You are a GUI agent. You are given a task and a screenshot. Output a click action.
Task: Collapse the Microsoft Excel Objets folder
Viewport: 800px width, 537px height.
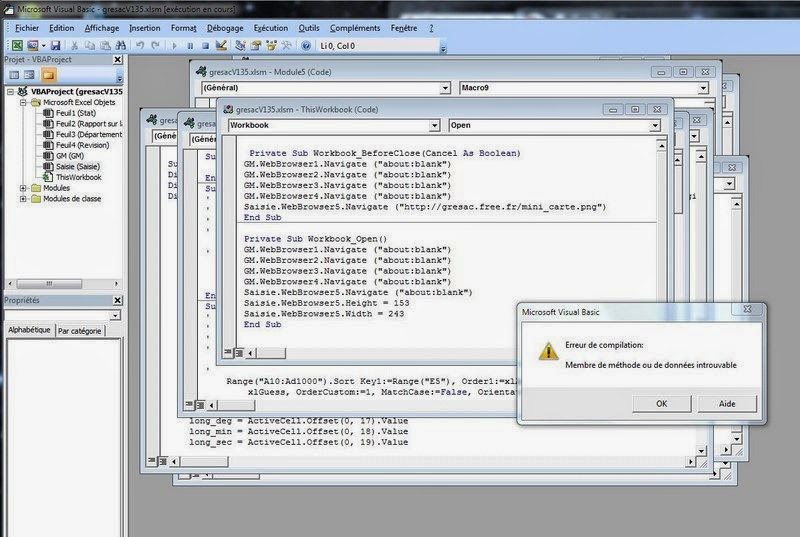coord(23,103)
